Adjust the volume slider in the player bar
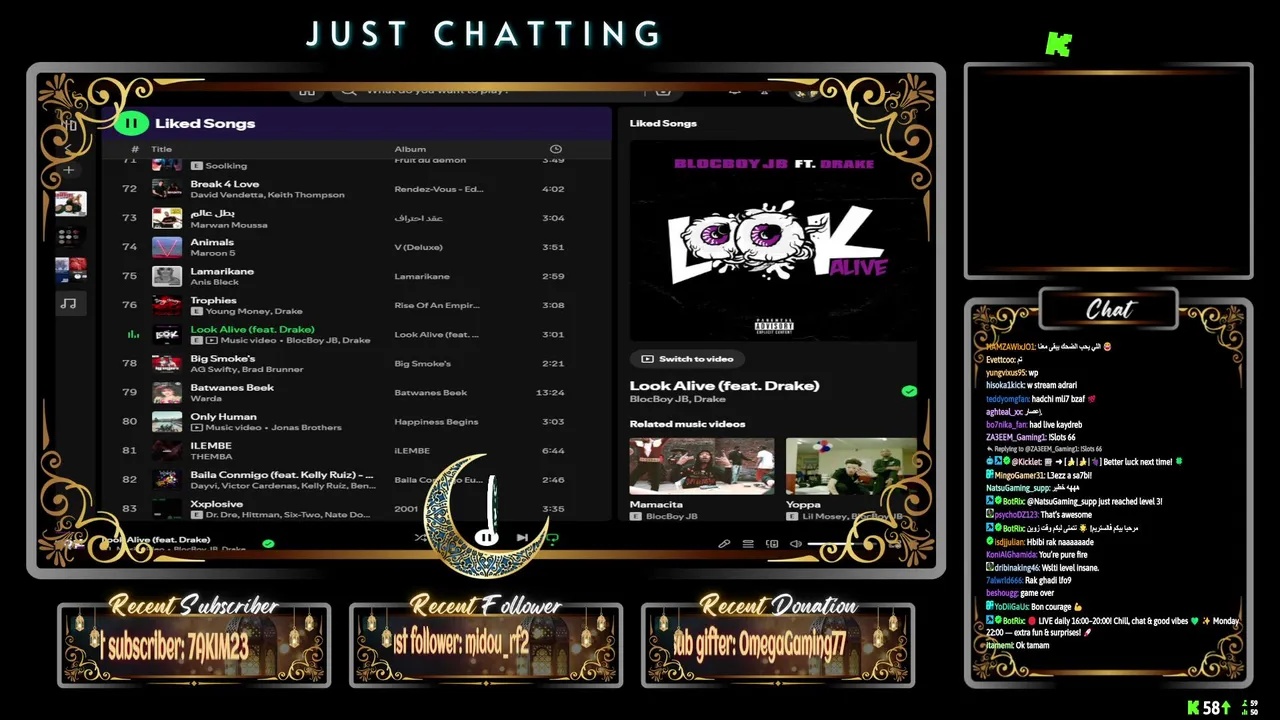 840,544
